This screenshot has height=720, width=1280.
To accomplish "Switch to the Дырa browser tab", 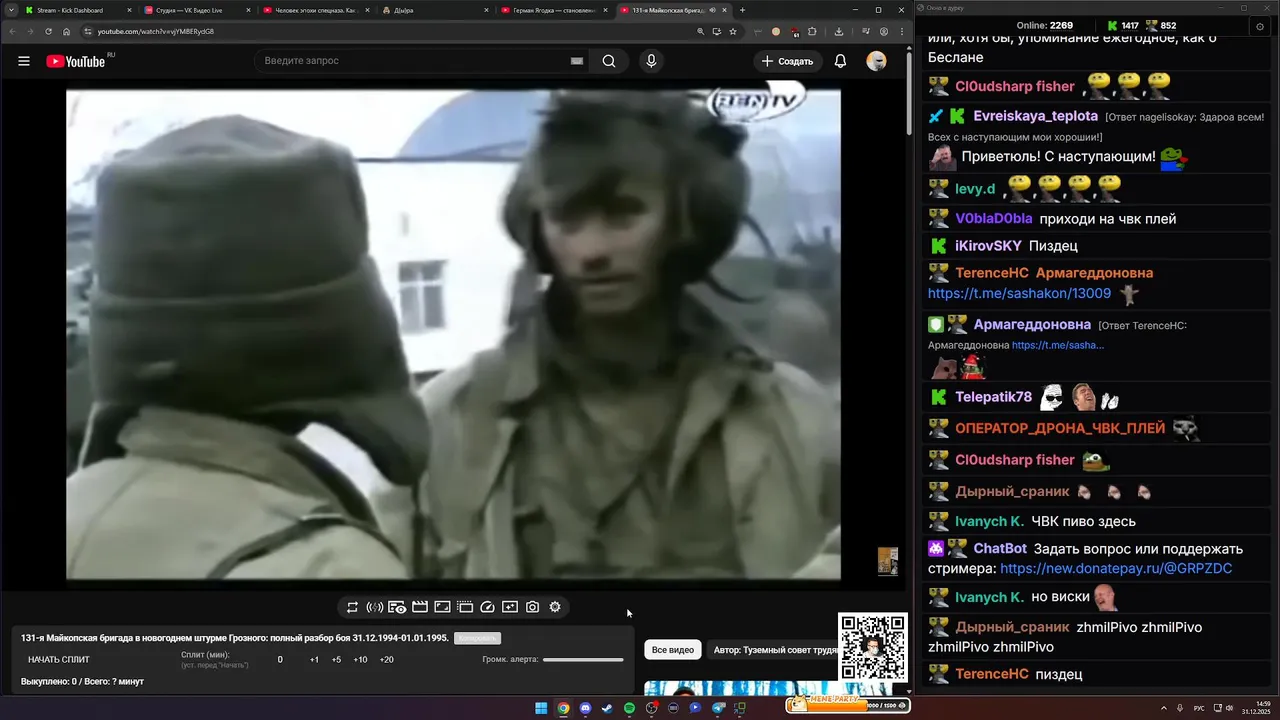I will click(433, 10).
